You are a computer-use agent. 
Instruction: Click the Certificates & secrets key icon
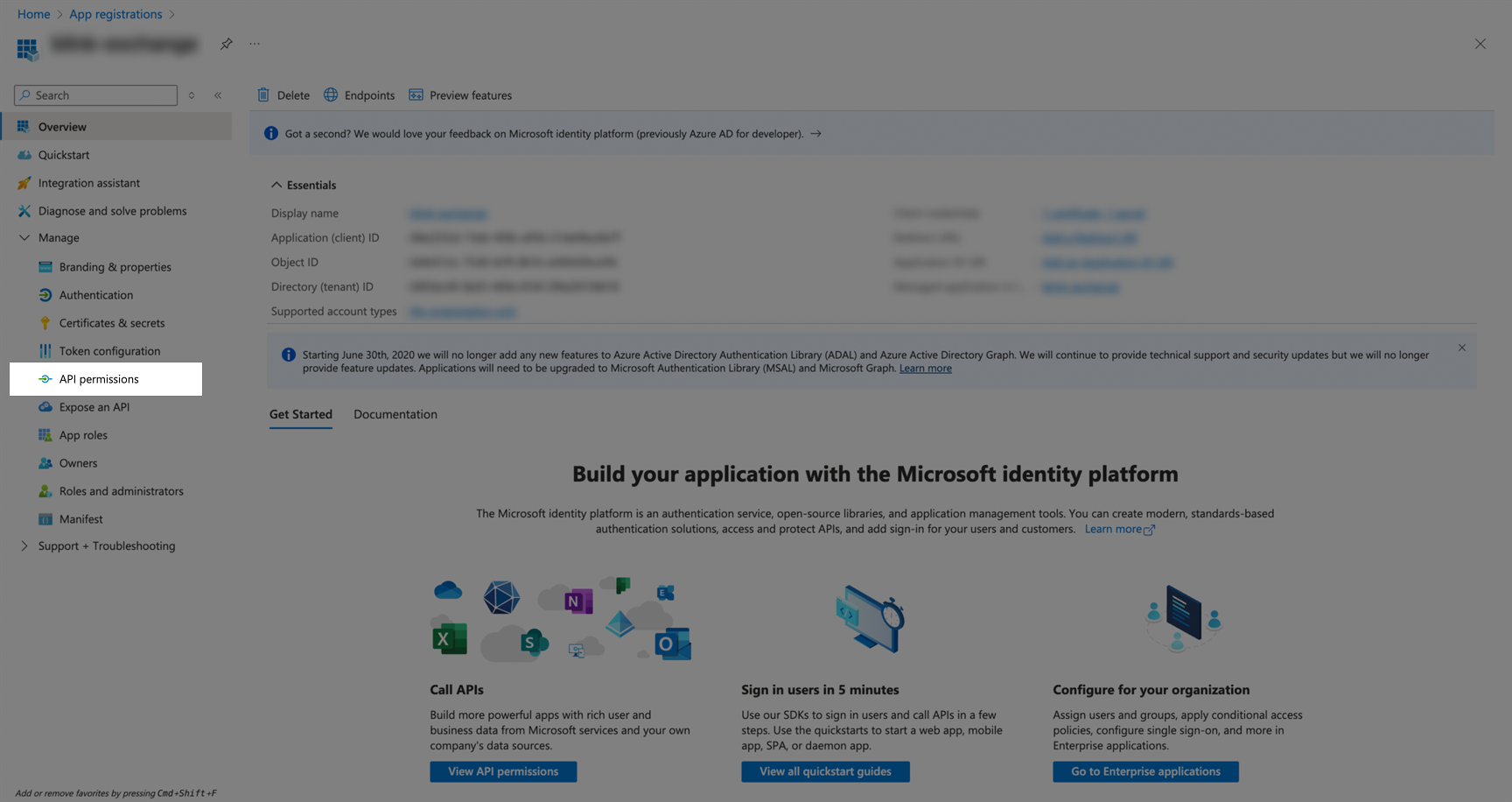click(x=45, y=323)
